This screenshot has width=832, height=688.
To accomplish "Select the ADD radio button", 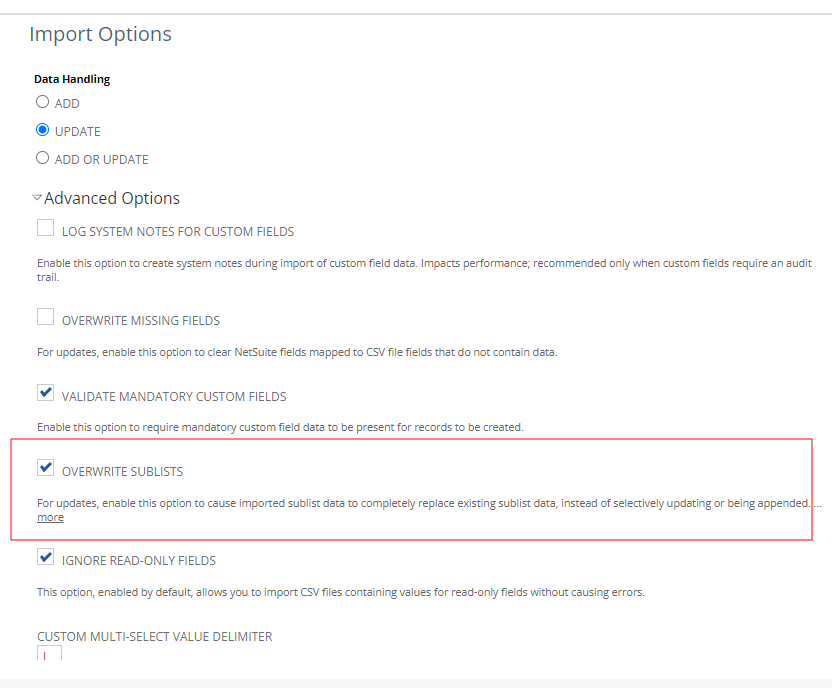I will click(x=42, y=102).
